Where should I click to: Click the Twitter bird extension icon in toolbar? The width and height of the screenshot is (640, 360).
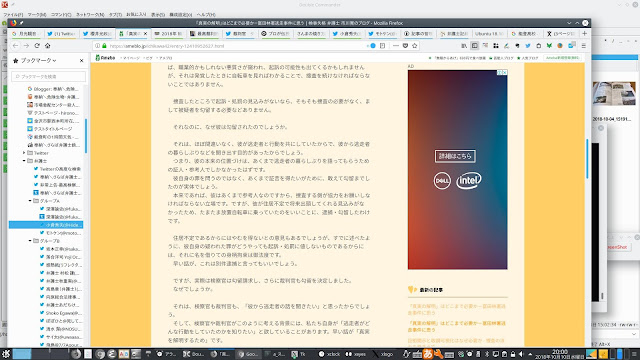coord(528,46)
